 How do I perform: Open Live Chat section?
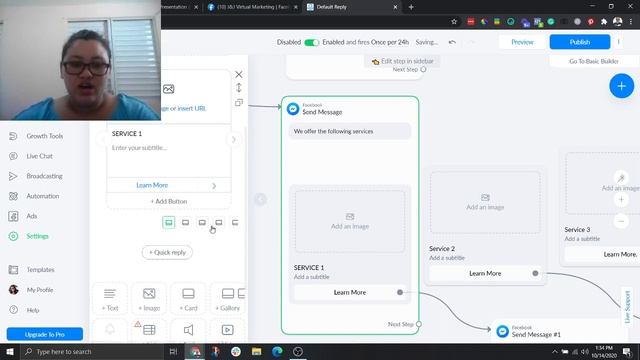tap(39, 156)
